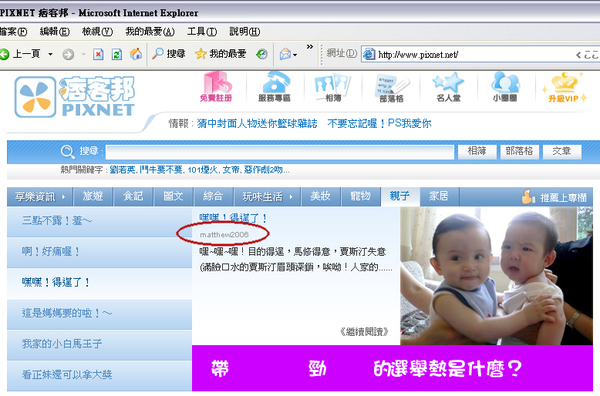The width and height of the screenshot is (600, 396).
Task: Open the 工具(T) menu
Action: (202, 31)
